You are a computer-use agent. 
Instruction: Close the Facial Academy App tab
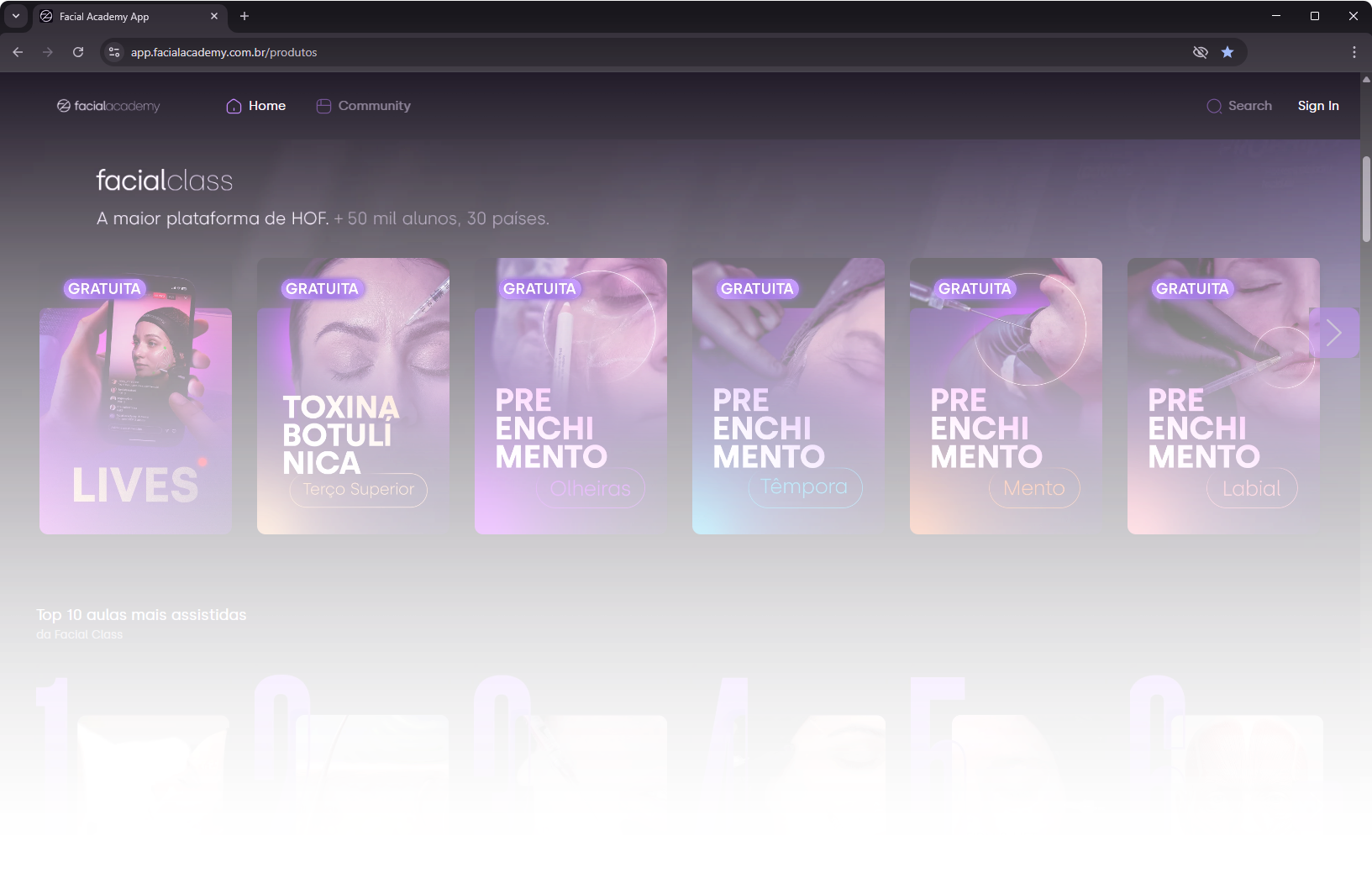coord(214,16)
